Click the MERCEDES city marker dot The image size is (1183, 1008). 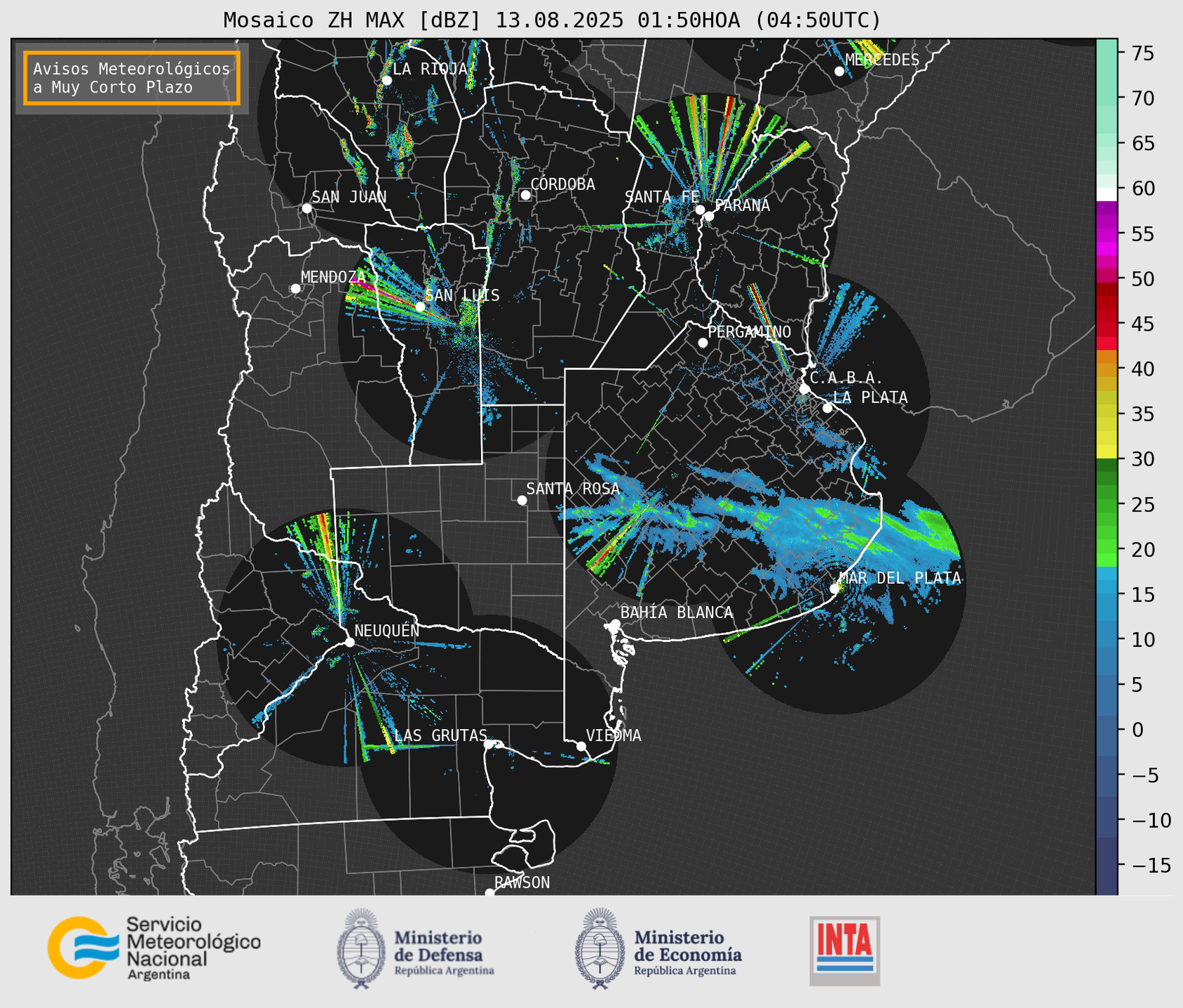tap(839, 71)
